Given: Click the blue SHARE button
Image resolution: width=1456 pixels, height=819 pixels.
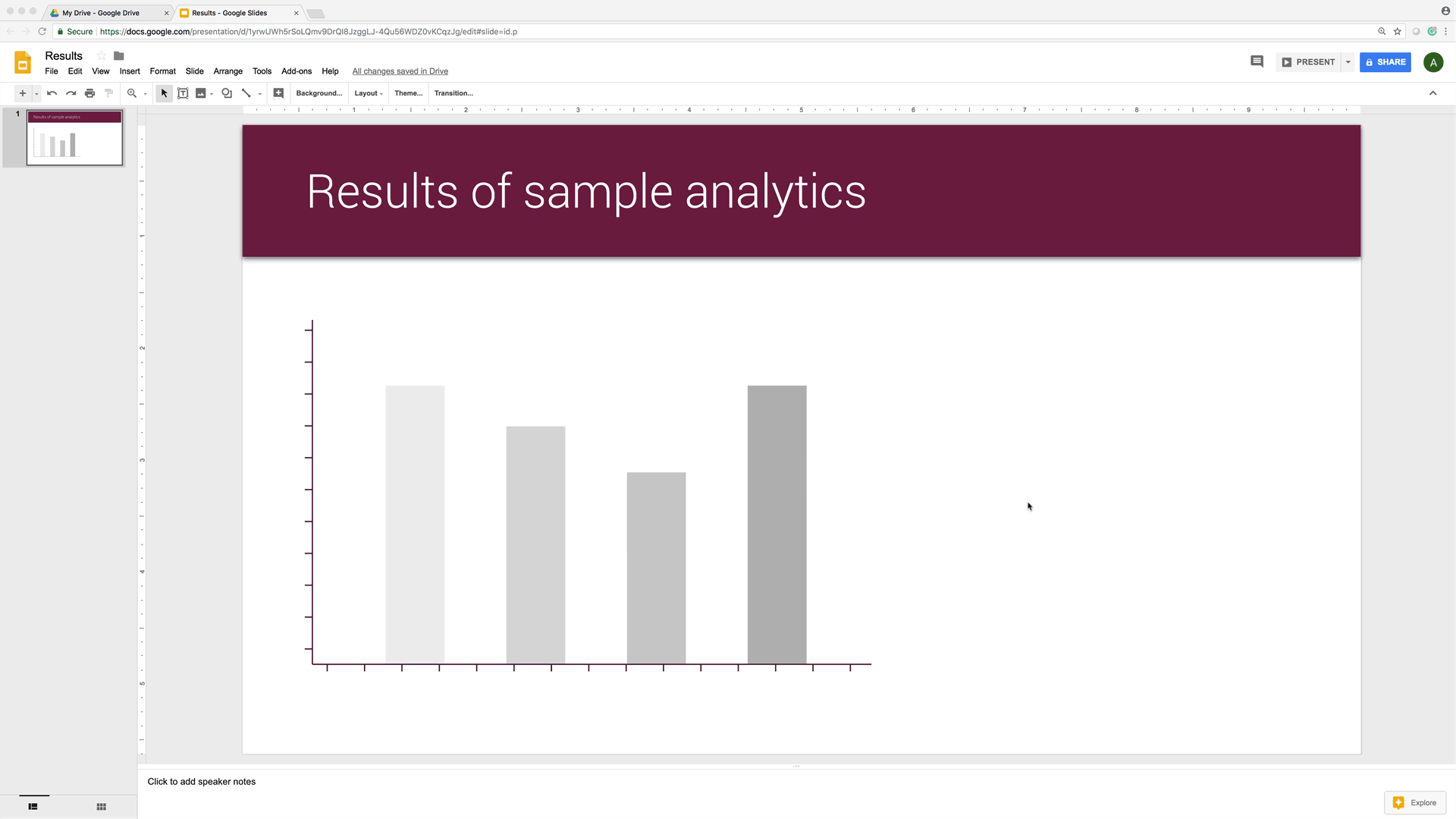Looking at the screenshot, I should tap(1385, 62).
